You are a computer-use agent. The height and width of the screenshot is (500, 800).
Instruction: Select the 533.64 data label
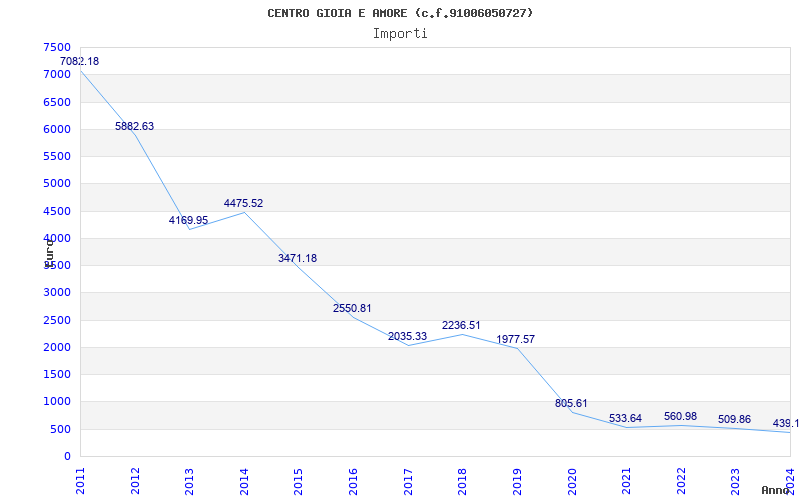point(626,418)
